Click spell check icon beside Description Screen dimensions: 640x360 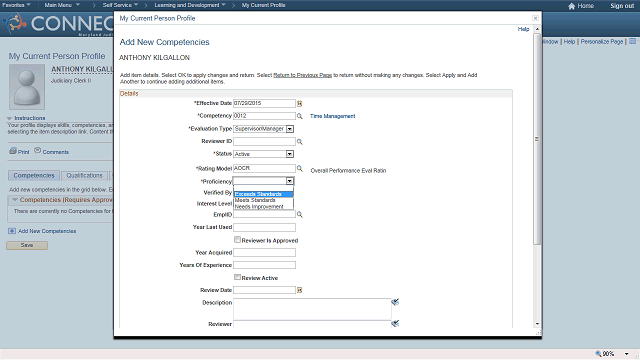[x=395, y=302]
